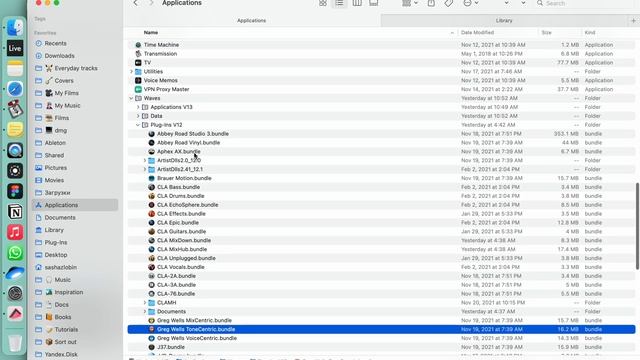
Task: Expand the Utilities folder
Action: [x=131, y=71]
